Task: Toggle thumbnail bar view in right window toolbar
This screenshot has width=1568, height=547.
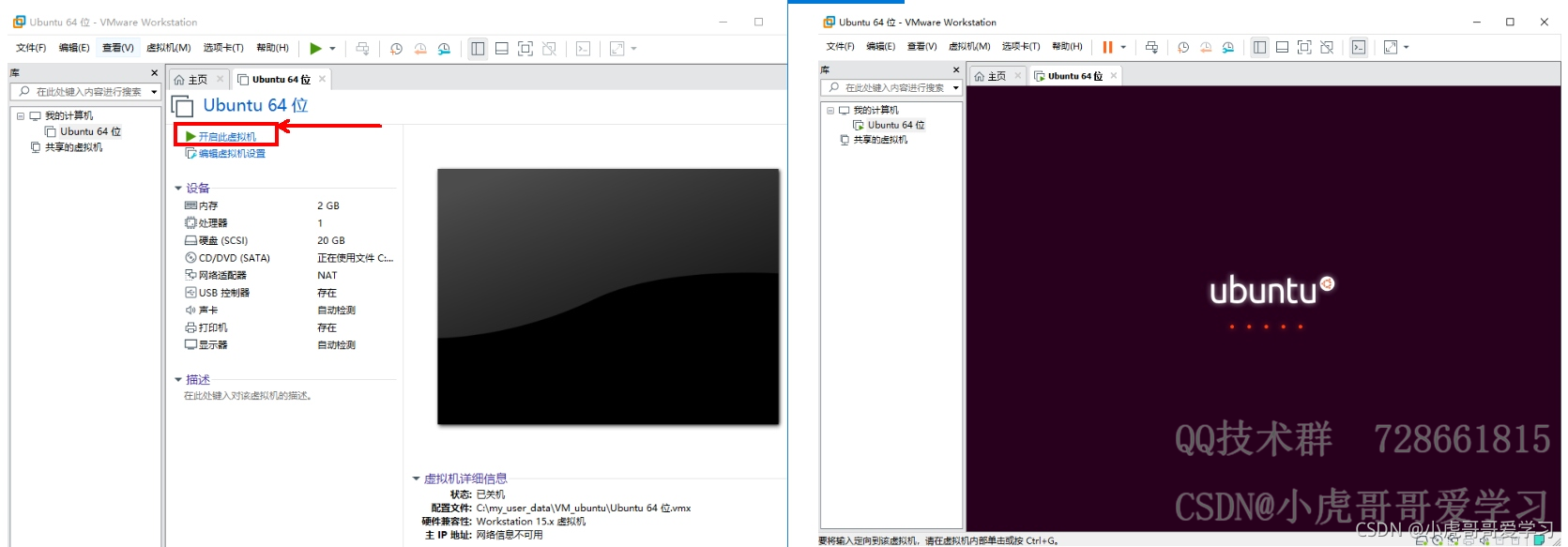Action: 1282,47
